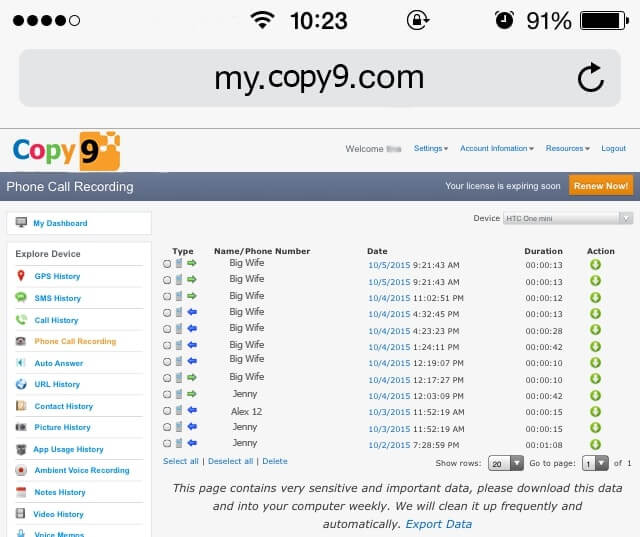640x537 pixels.
Task: Expand the Resources menu
Action: [x=567, y=149]
